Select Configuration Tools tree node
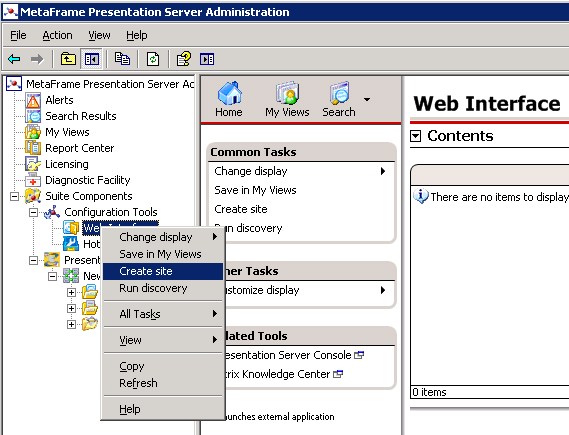The width and height of the screenshot is (569, 435). point(111,212)
